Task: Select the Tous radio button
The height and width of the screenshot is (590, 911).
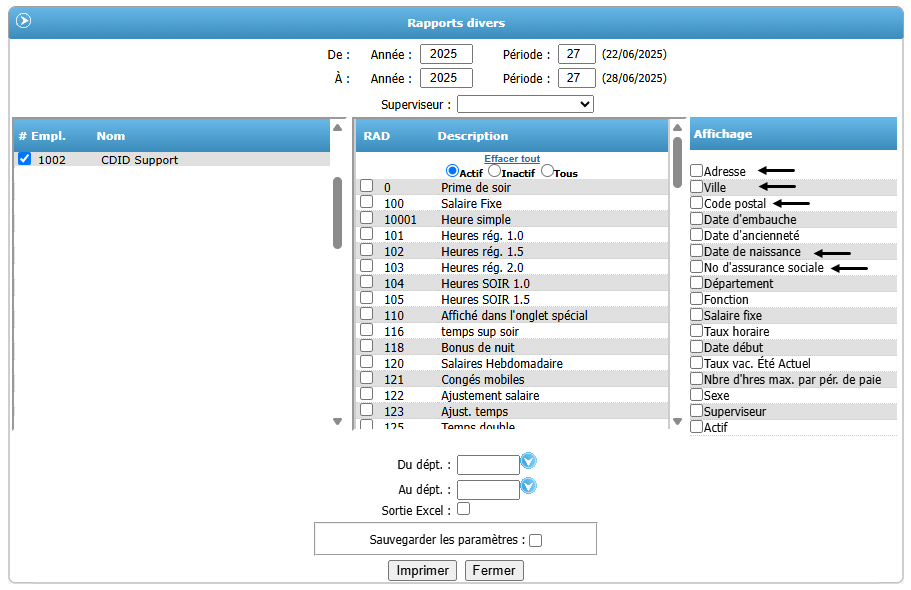Action: [x=547, y=172]
